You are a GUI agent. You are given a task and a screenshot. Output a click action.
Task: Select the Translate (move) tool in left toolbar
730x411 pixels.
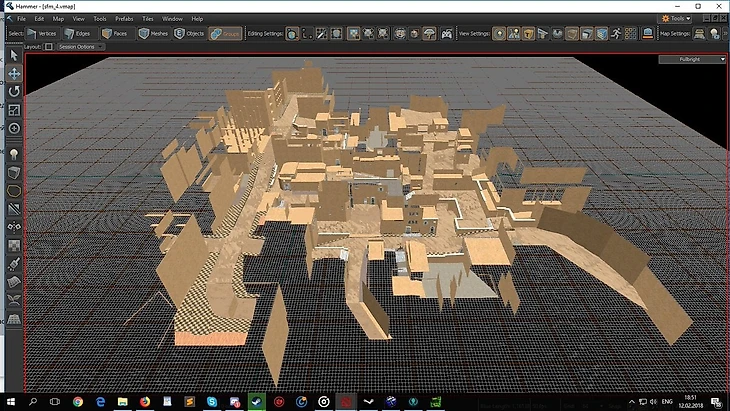[14, 73]
